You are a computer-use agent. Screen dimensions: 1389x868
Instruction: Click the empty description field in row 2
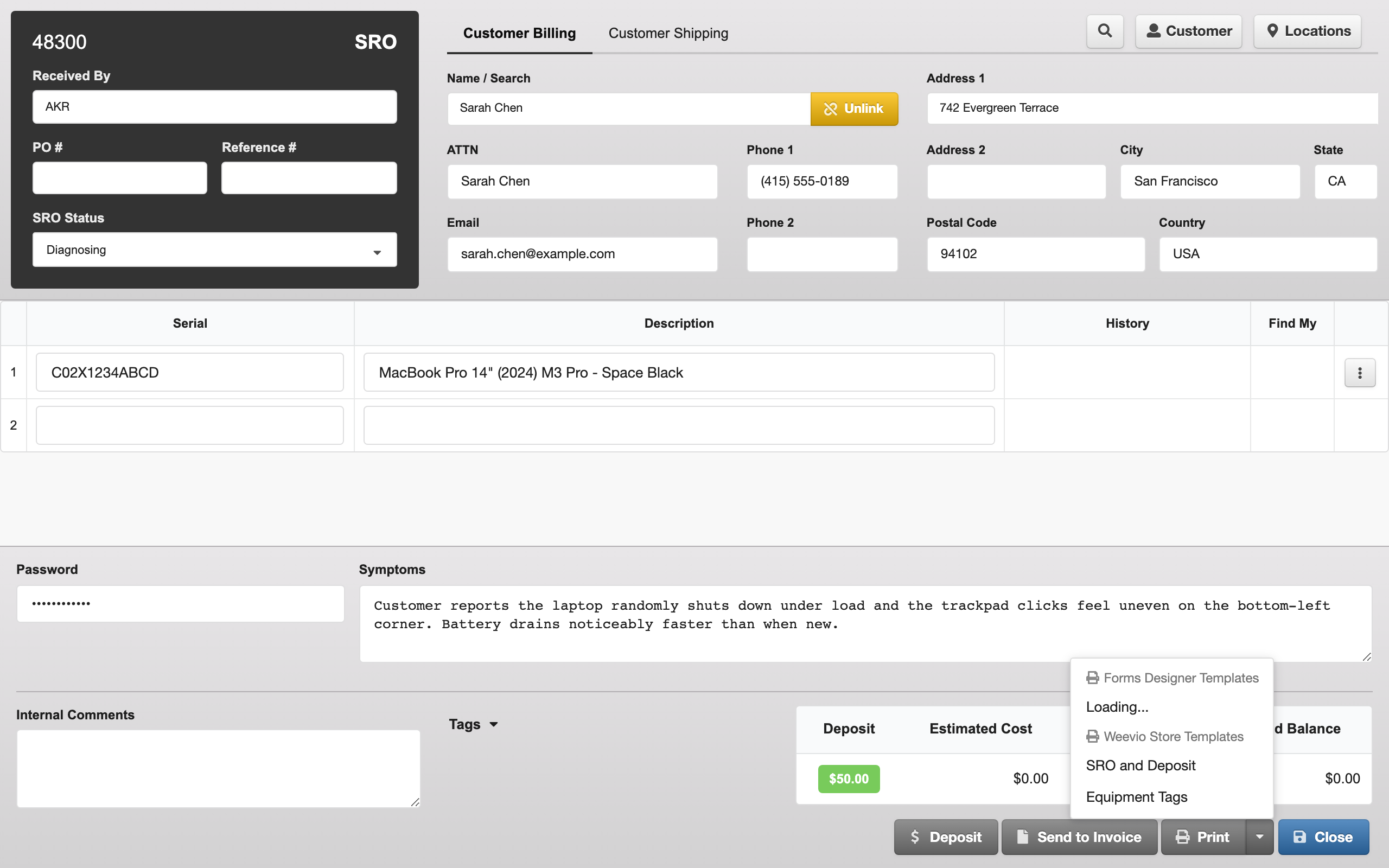679,425
